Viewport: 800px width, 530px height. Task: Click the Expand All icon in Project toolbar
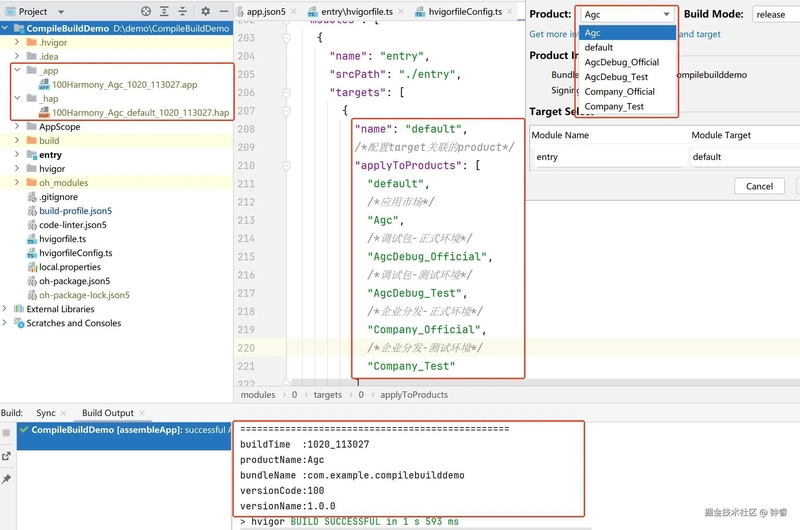[x=164, y=11]
